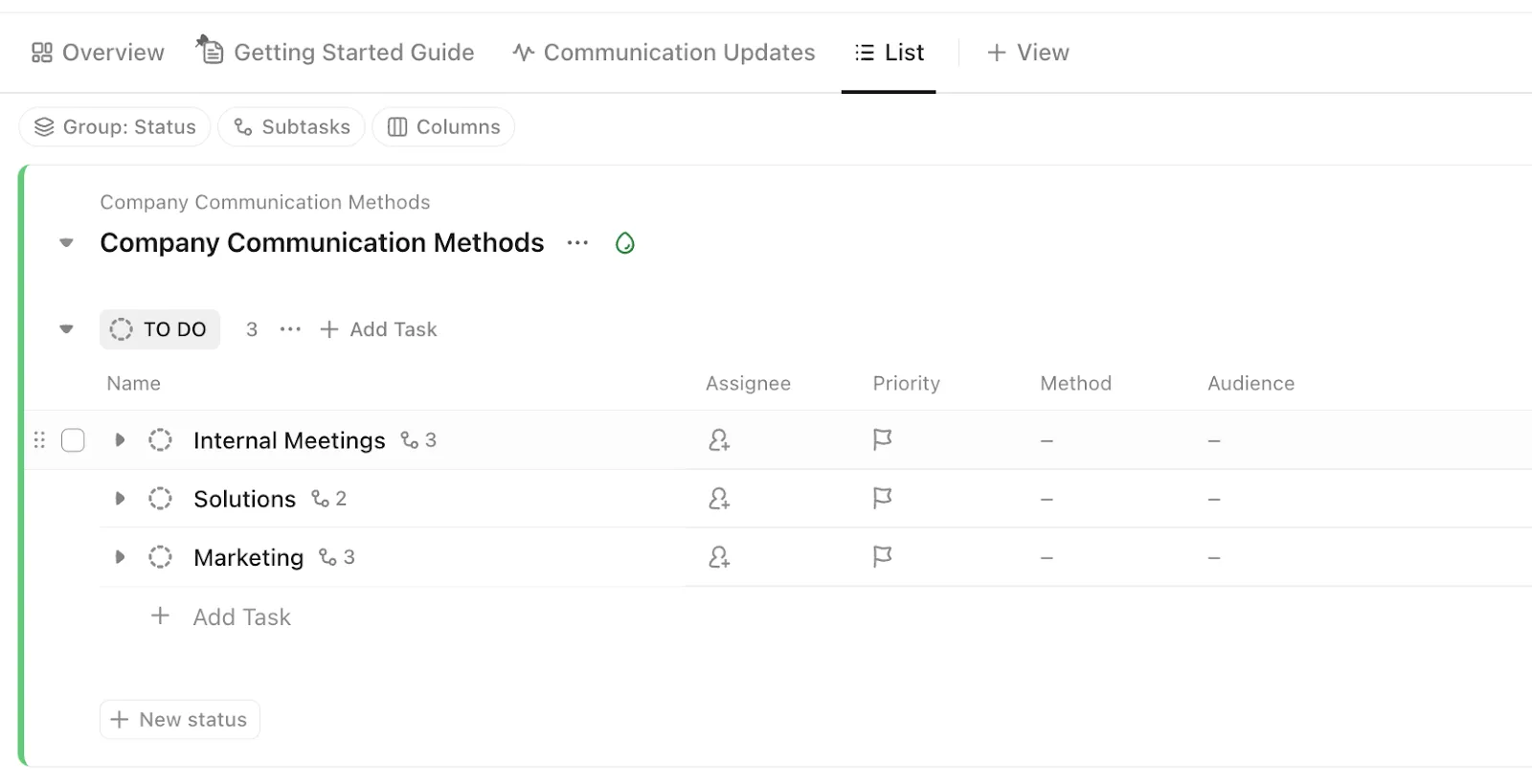Set priority flag for Internal Meetings
Screen dimensions: 1532x784
coord(882,440)
